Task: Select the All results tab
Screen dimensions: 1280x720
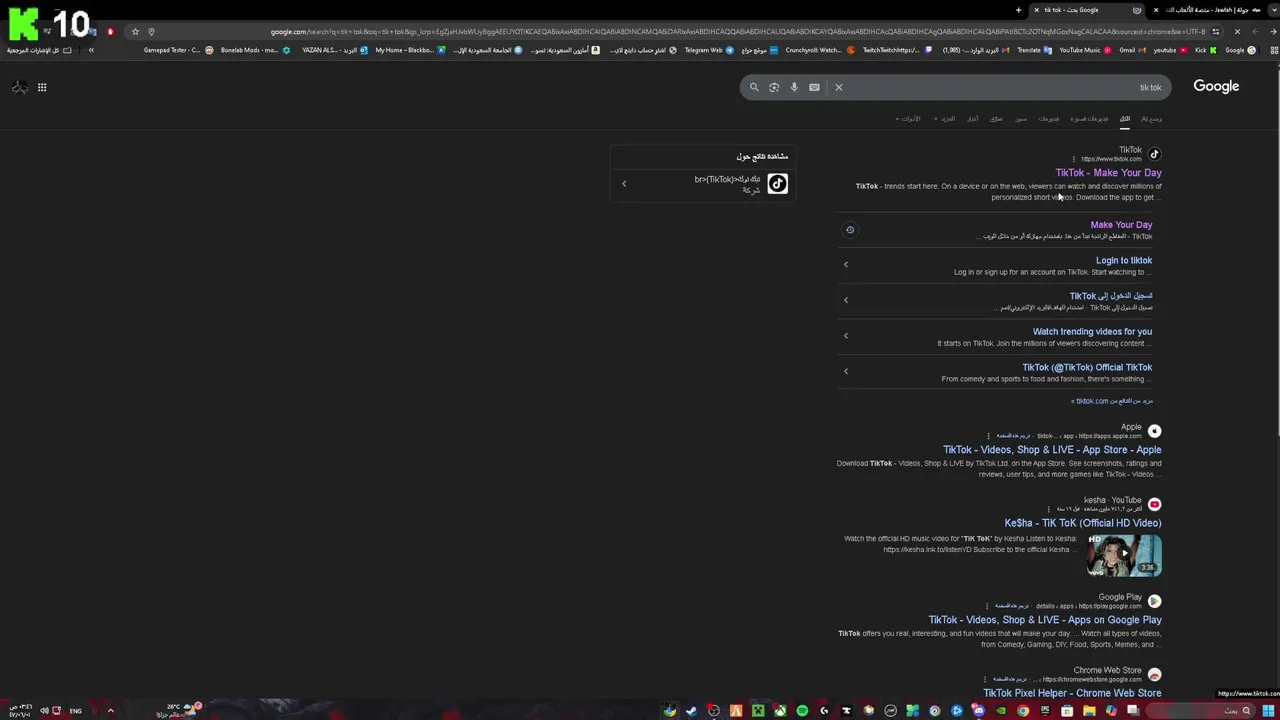Action: [x=1125, y=119]
